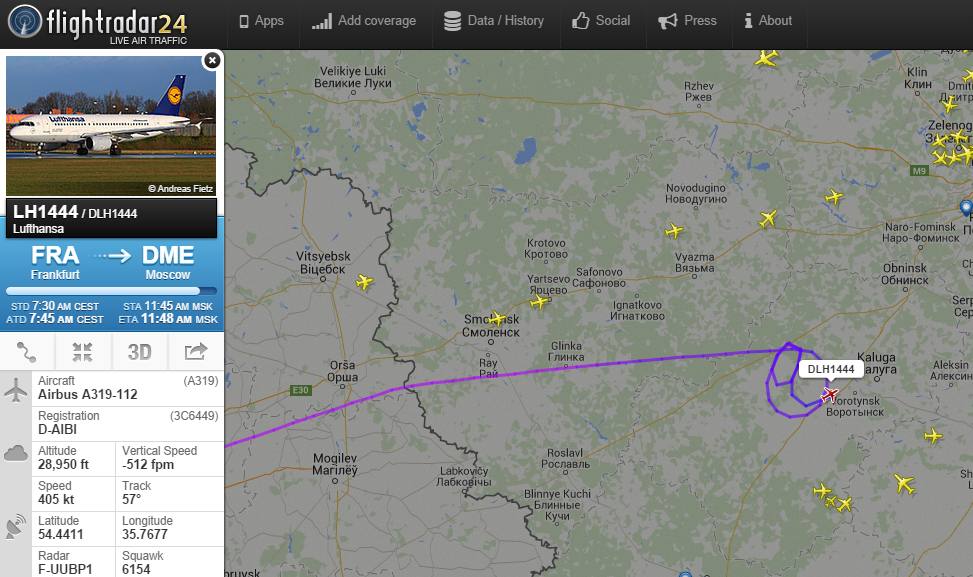Select the yellow plane near Novodugino
Viewport: 973px width, 577px height.
click(x=674, y=231)
